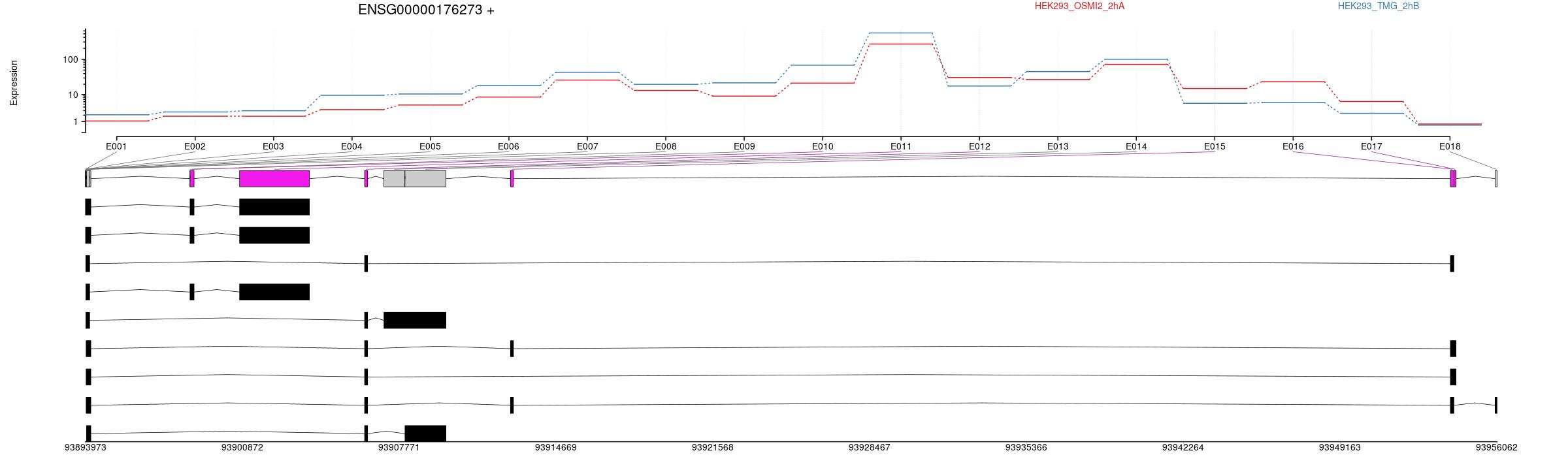Click the large black exon in fourth transcript
This screenshot has width=1568, height=457.
coord(274,292)
